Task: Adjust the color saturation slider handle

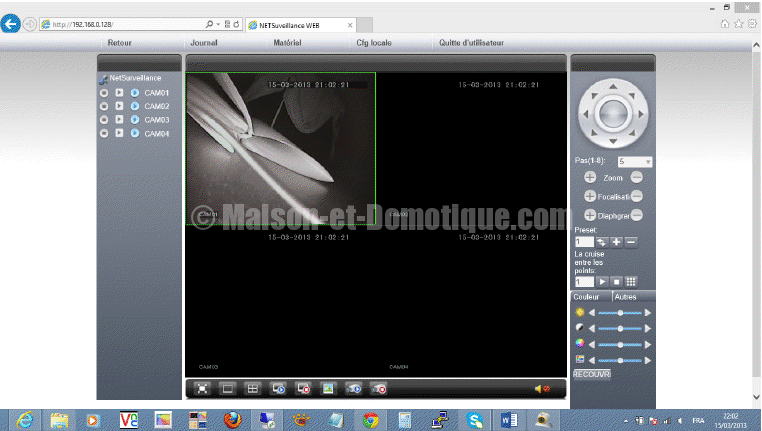Action: 620,345
